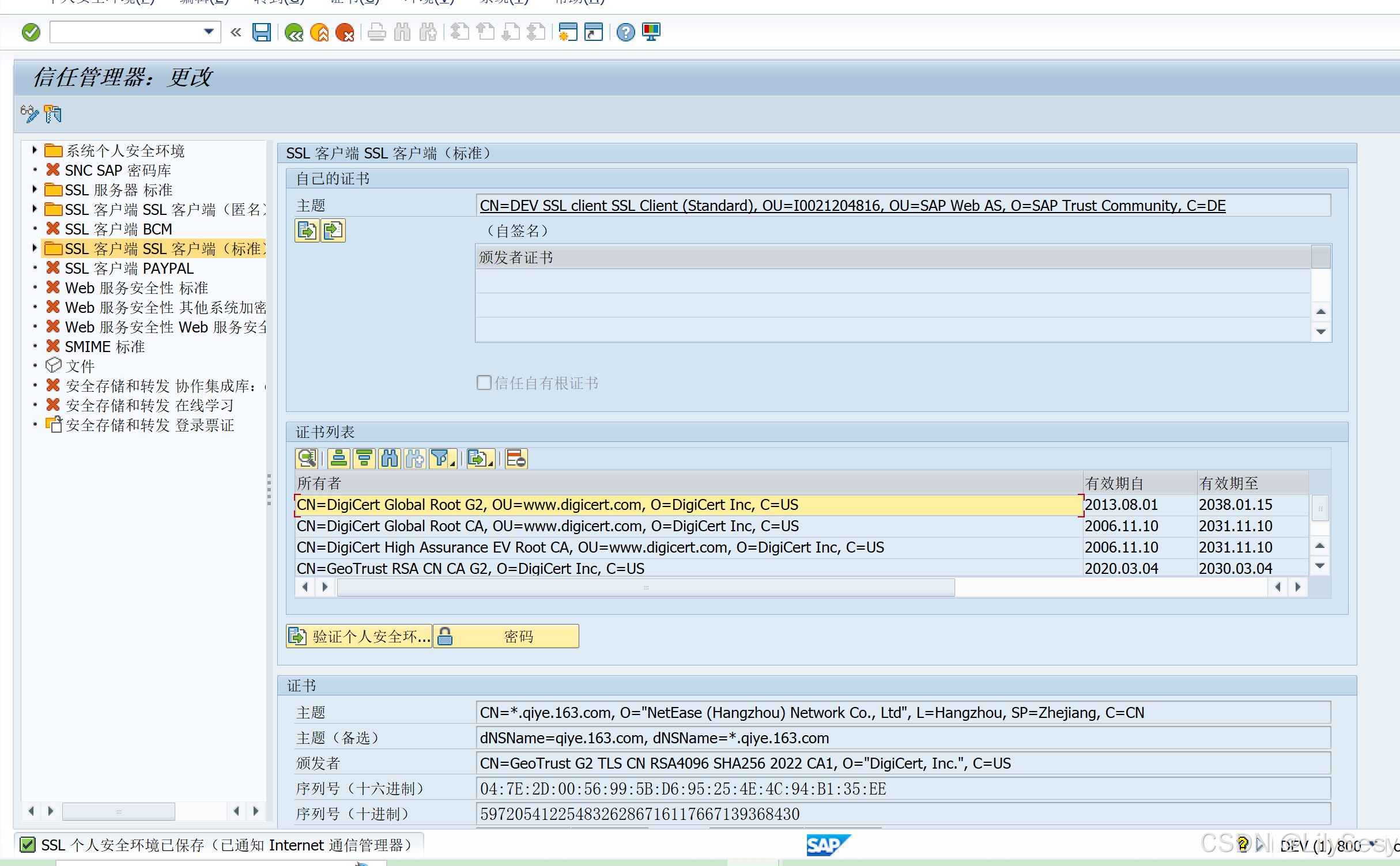Click the Export icon in the certificate list toolbar
This screenshot has height=866, width=1400.
click(x=478, y=458)
